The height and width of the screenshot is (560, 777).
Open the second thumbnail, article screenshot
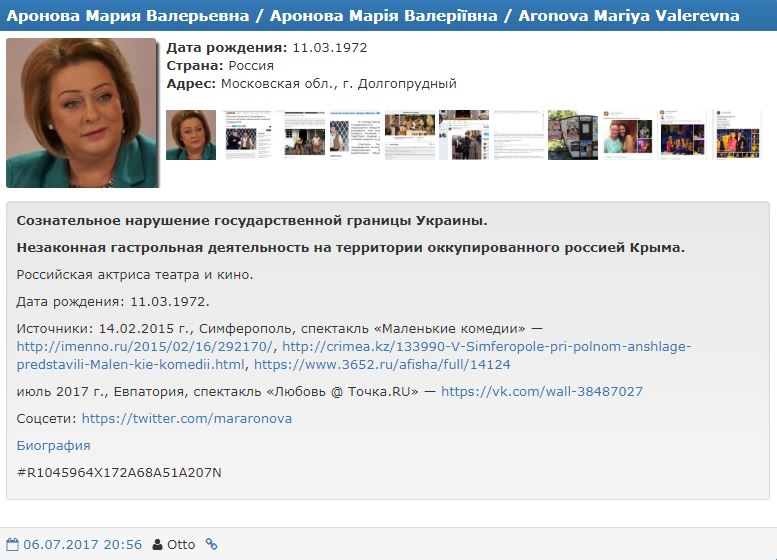click(x=246, y=135)
